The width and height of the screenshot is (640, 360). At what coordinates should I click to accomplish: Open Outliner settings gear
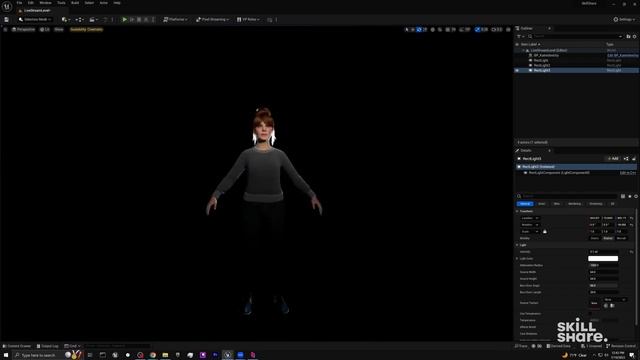(x=634, y=37)
